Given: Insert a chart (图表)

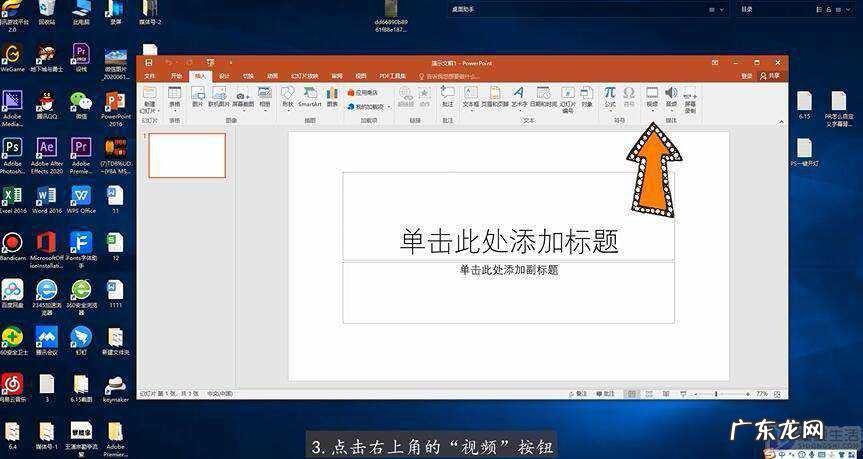Looking at the screenshot, I should pyautogui.click(x=332, y=97).
